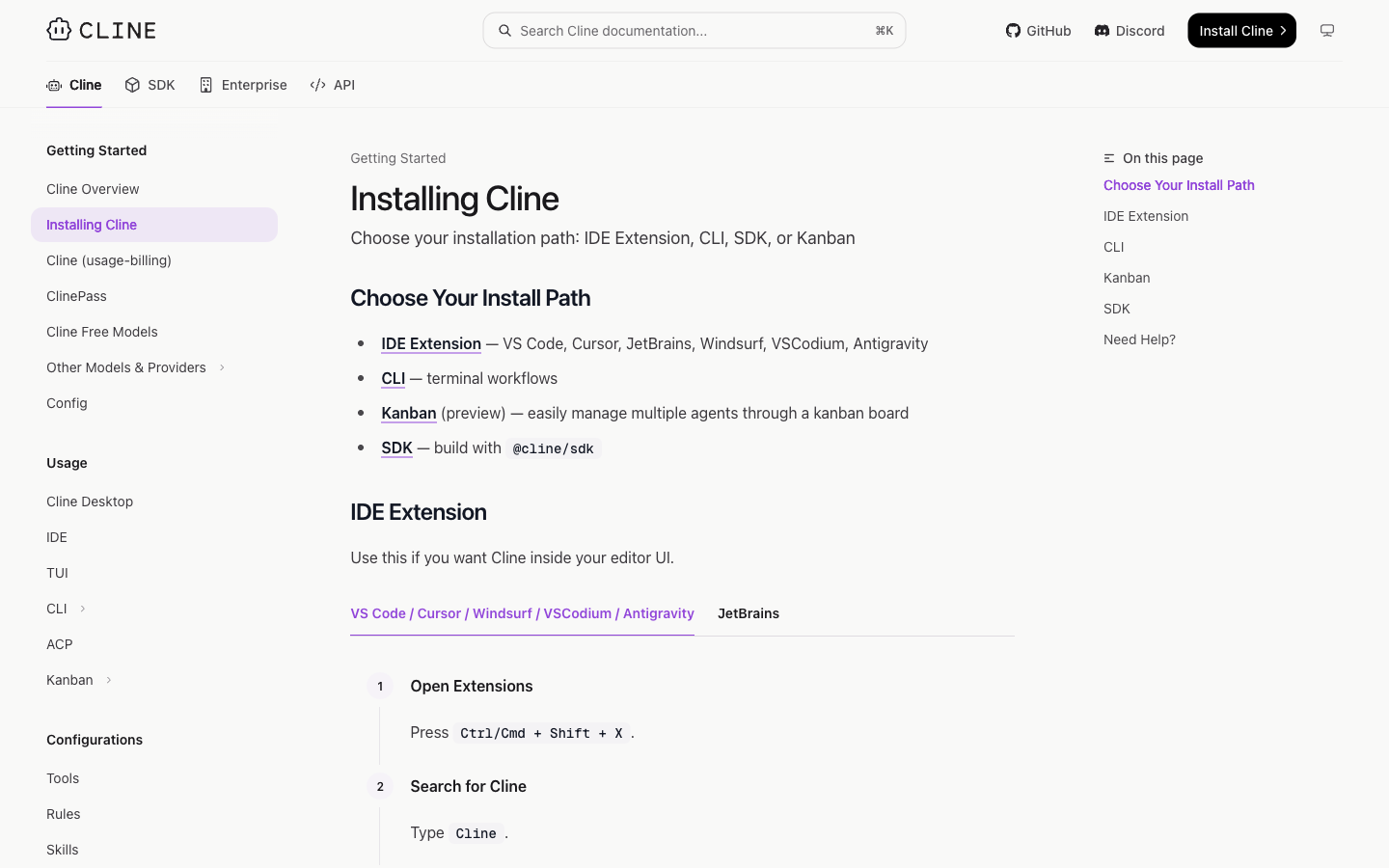
Task: Open Cline Free Models page
Action: [x=102, y=332]
